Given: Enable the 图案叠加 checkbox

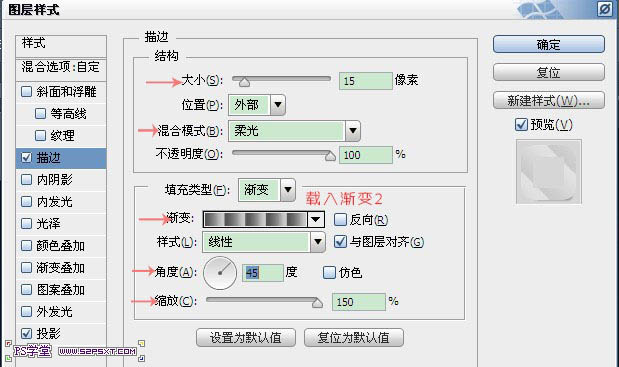Looking at the screenshot, I should [x=26, y=290].
